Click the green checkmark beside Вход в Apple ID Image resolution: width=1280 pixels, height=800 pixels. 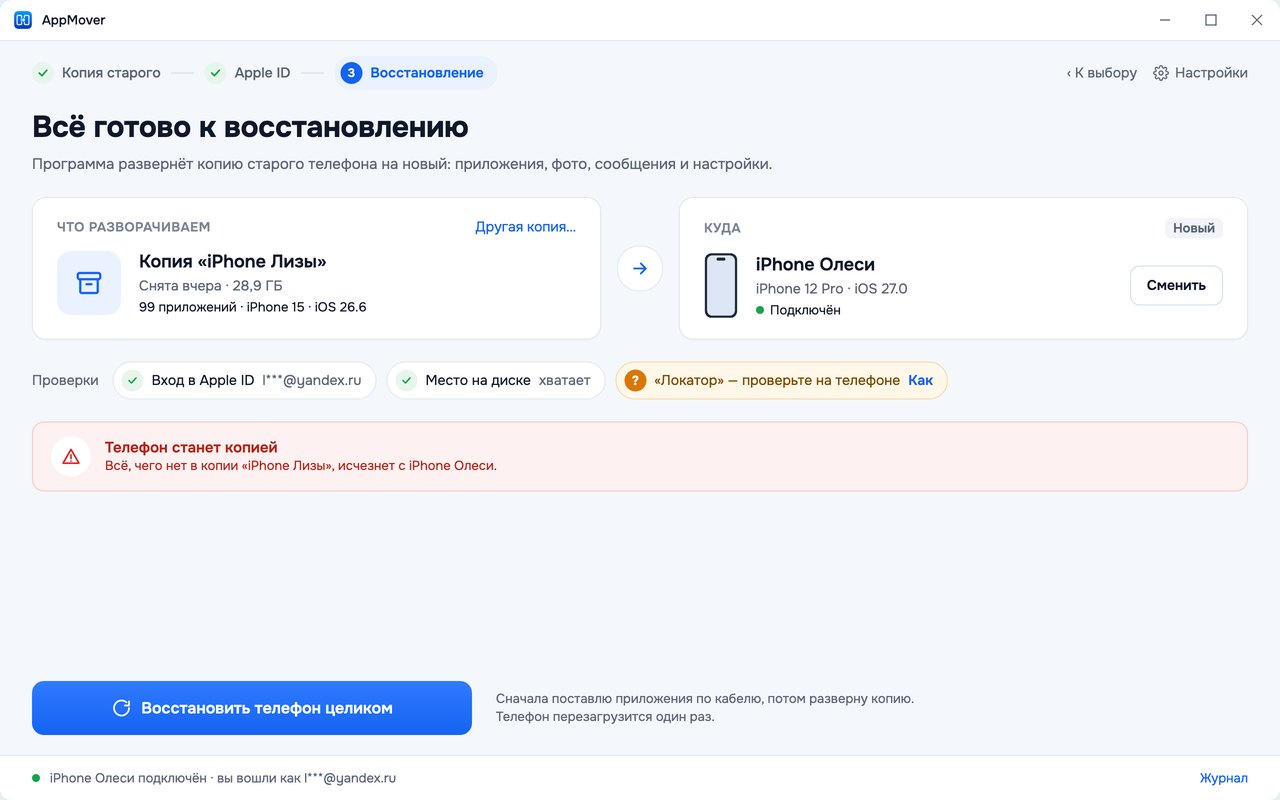pos(132,381)
